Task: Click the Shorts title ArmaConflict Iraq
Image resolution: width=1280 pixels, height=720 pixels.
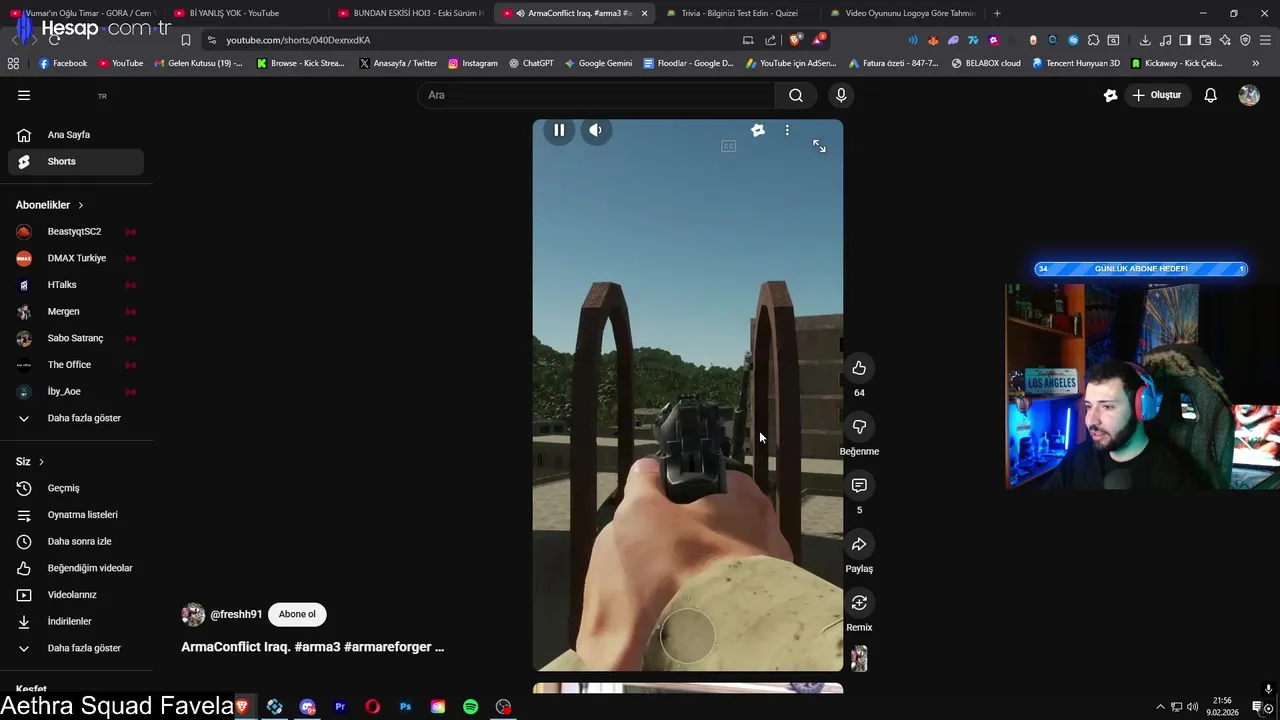Action: click(312, 647)
